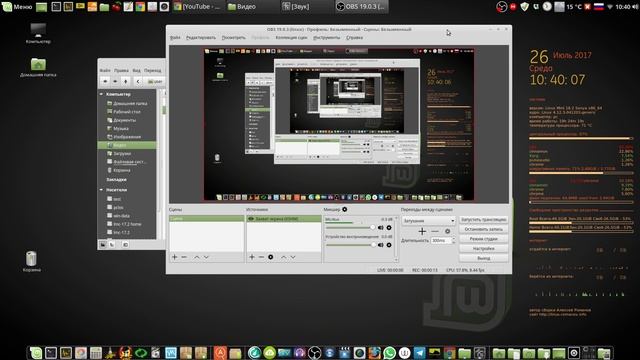The image size is (640, 360).
Task: Click Остановить запись button
Action: [484, 229]
